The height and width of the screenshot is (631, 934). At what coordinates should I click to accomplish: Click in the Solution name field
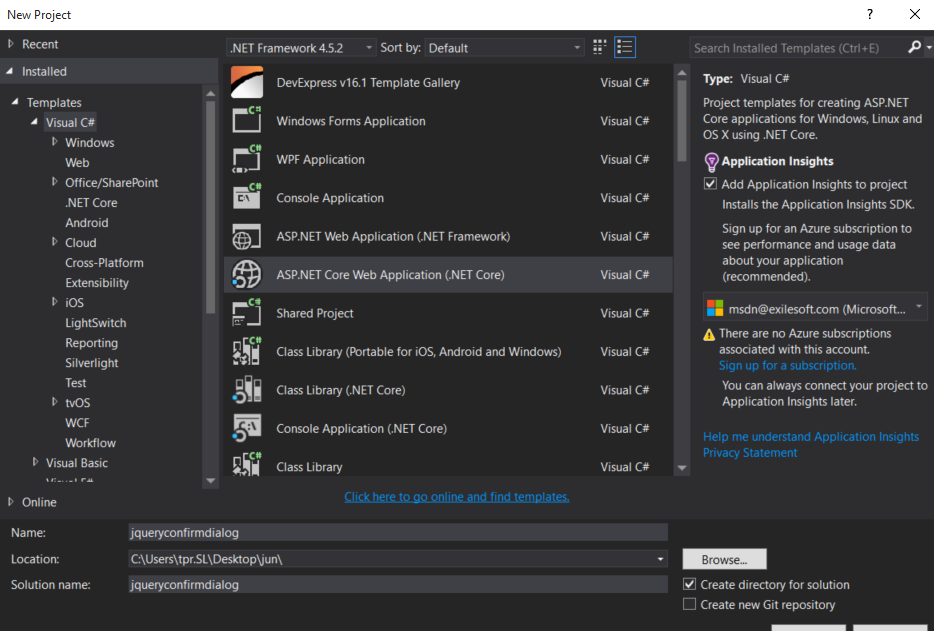pos(398,584)
